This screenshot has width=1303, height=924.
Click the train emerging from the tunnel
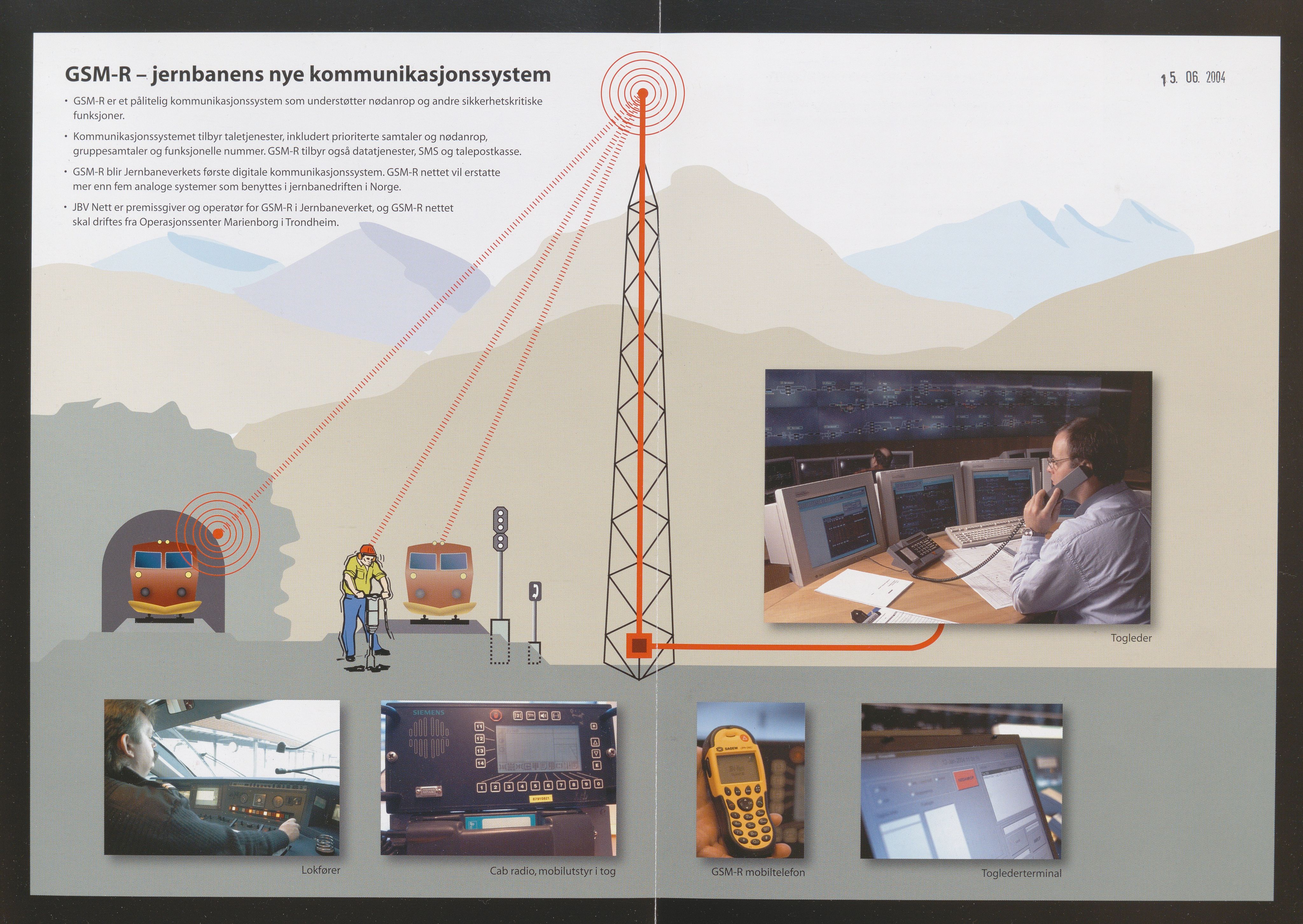pyautogui.click(x=165, y=581)
